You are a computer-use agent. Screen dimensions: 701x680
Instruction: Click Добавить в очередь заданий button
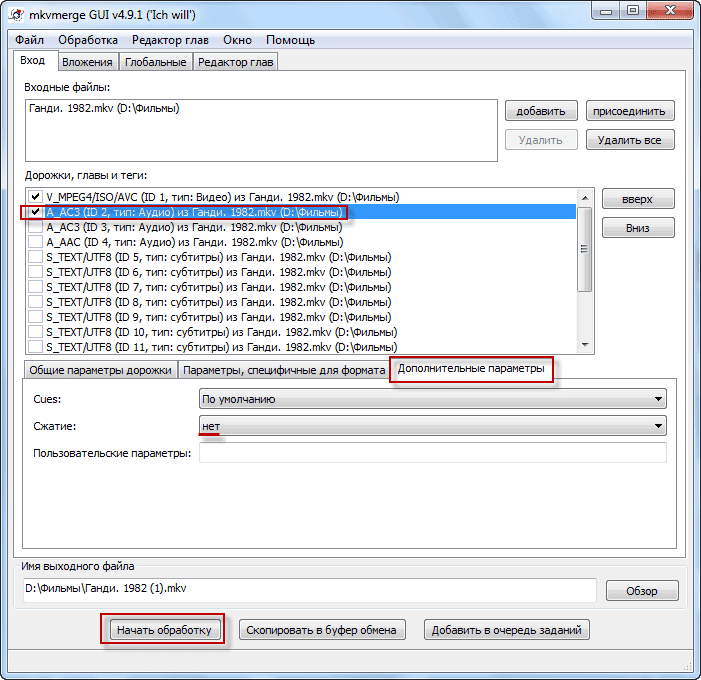(507, 630)
